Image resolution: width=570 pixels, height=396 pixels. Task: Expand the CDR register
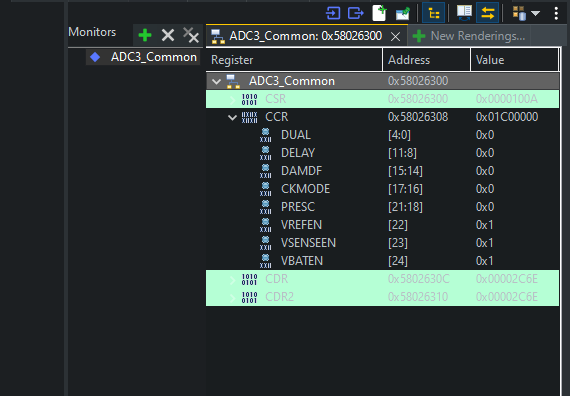(233, 279)
